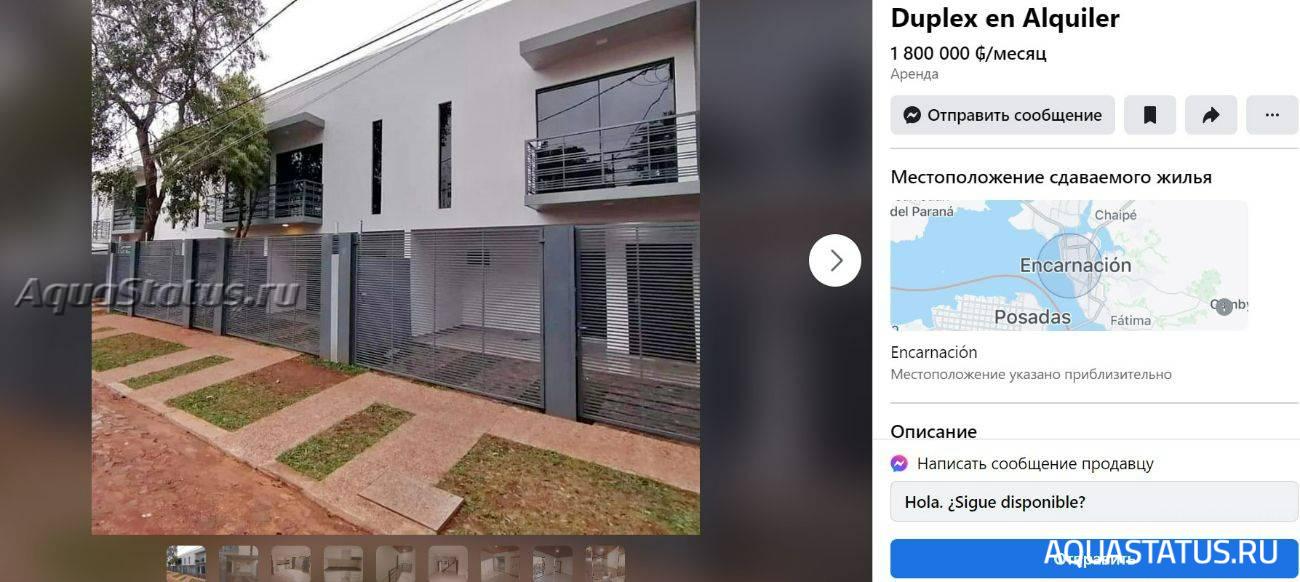Viewport: 1300px width, 582px height.
Task: Click the main duplex photo
Action: [396, 267]
